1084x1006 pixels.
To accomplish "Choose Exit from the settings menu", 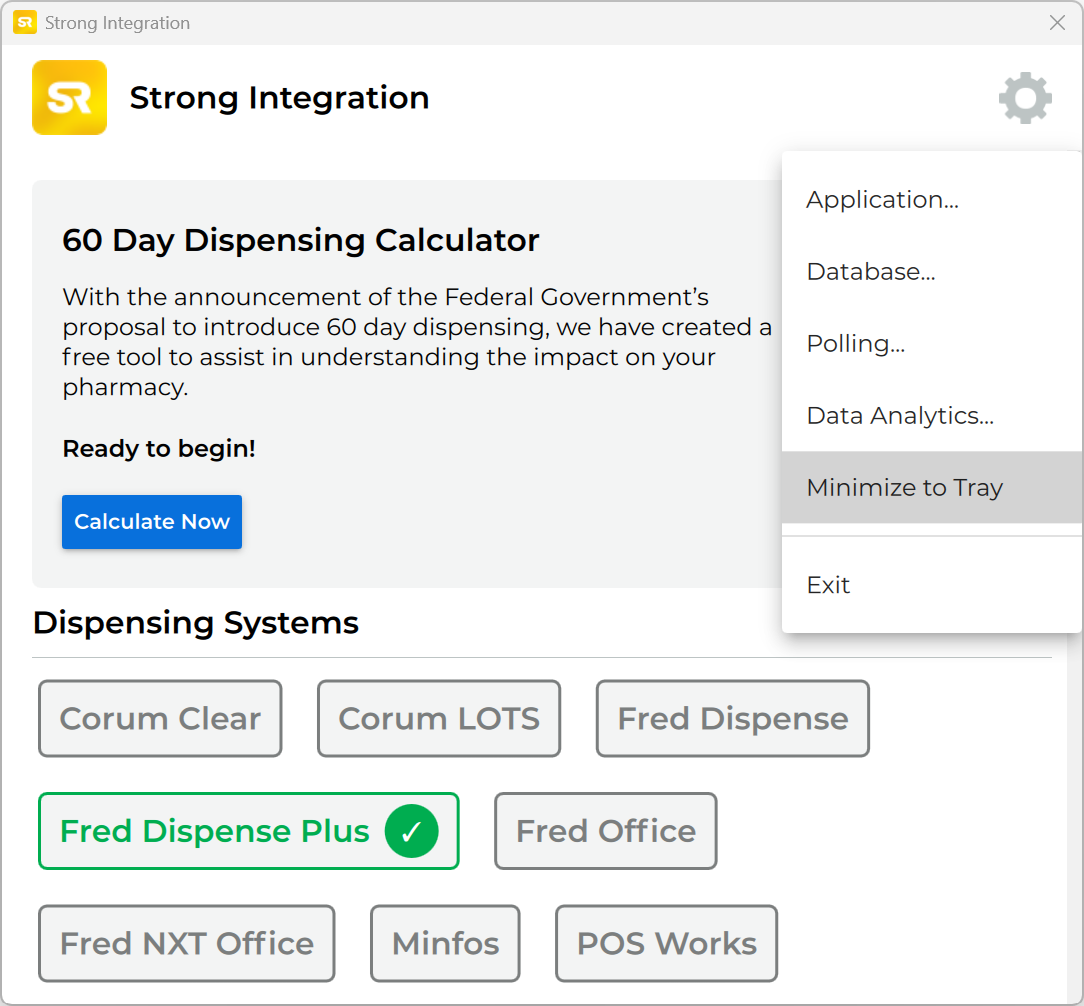I will click(931, 585).
